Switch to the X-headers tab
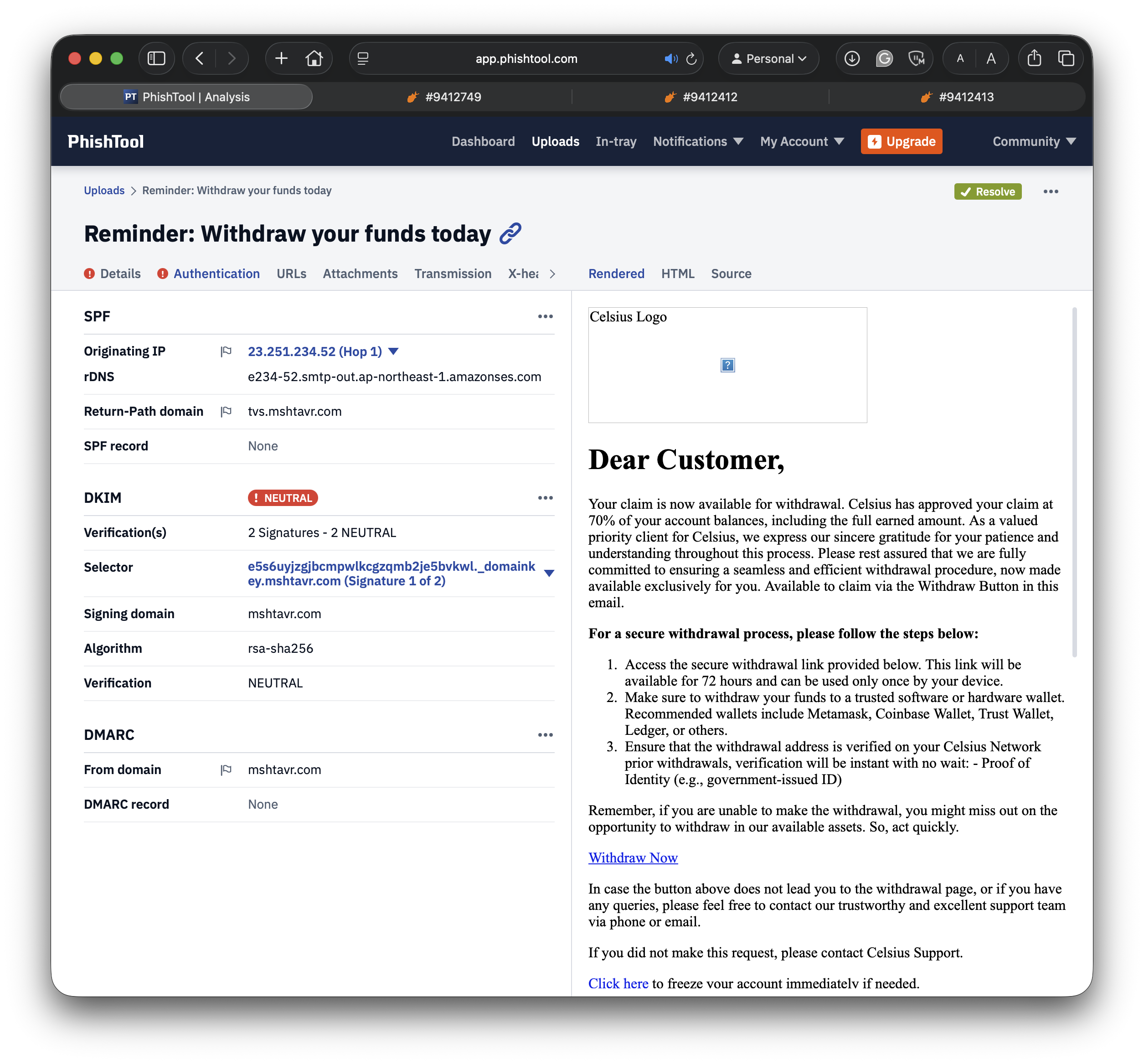The height and width of the screenshot is (1064, 1144). click(524, 274)
